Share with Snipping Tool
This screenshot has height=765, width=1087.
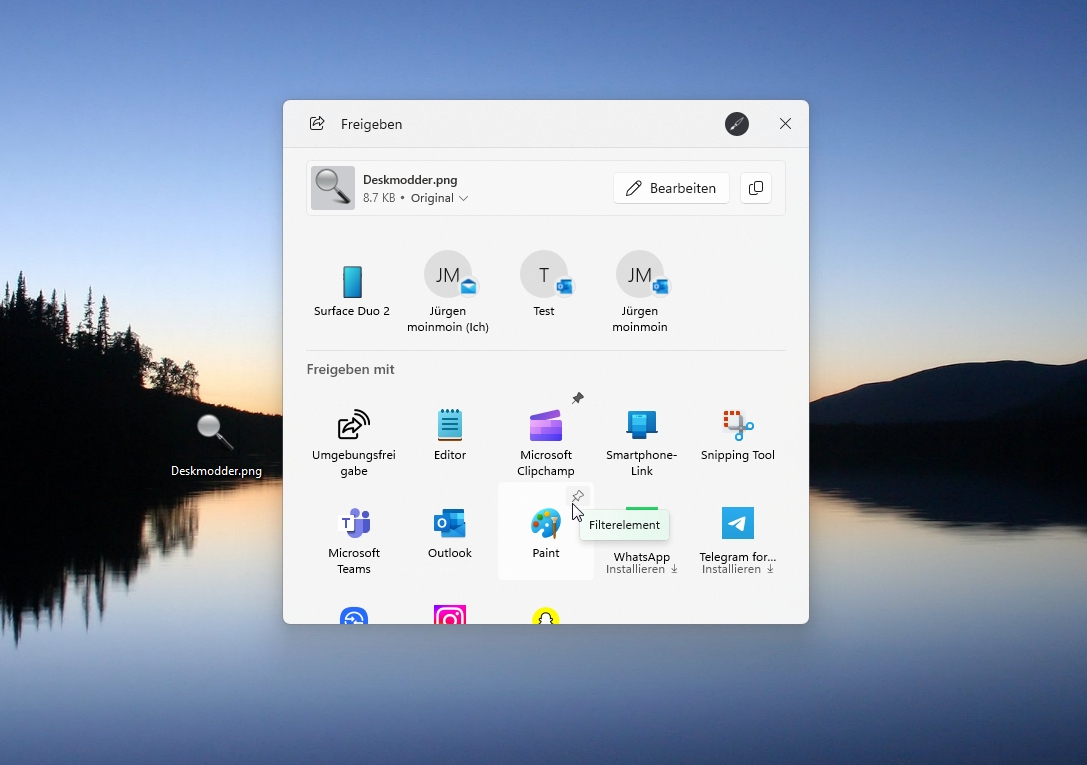pyautogui.click(x=738, y=434)
